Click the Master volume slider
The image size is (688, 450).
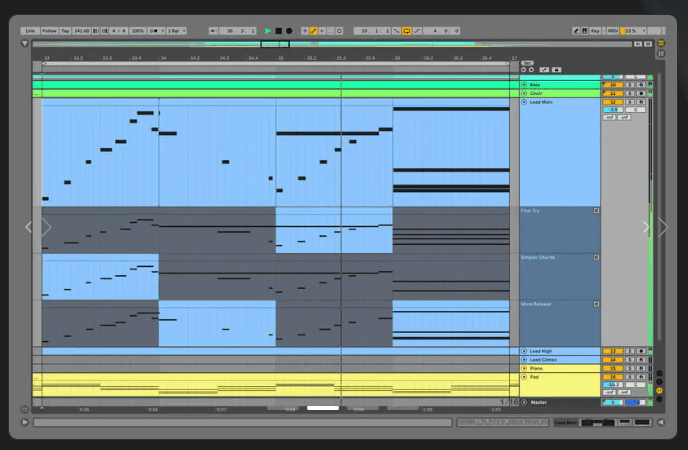click(613, 402)
